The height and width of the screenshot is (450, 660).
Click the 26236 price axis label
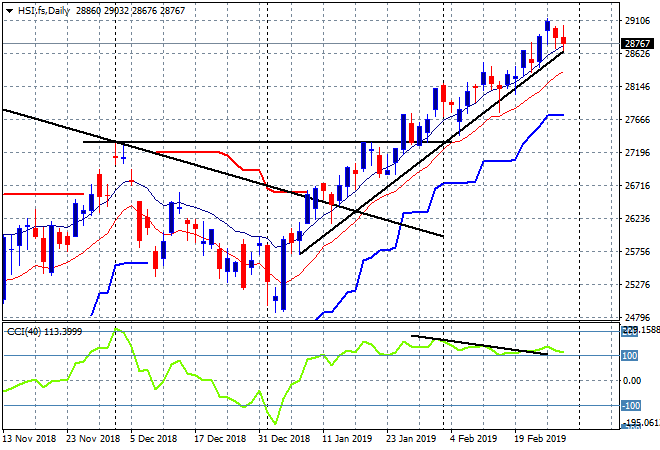pyautogui.click(x=637, y=218)
